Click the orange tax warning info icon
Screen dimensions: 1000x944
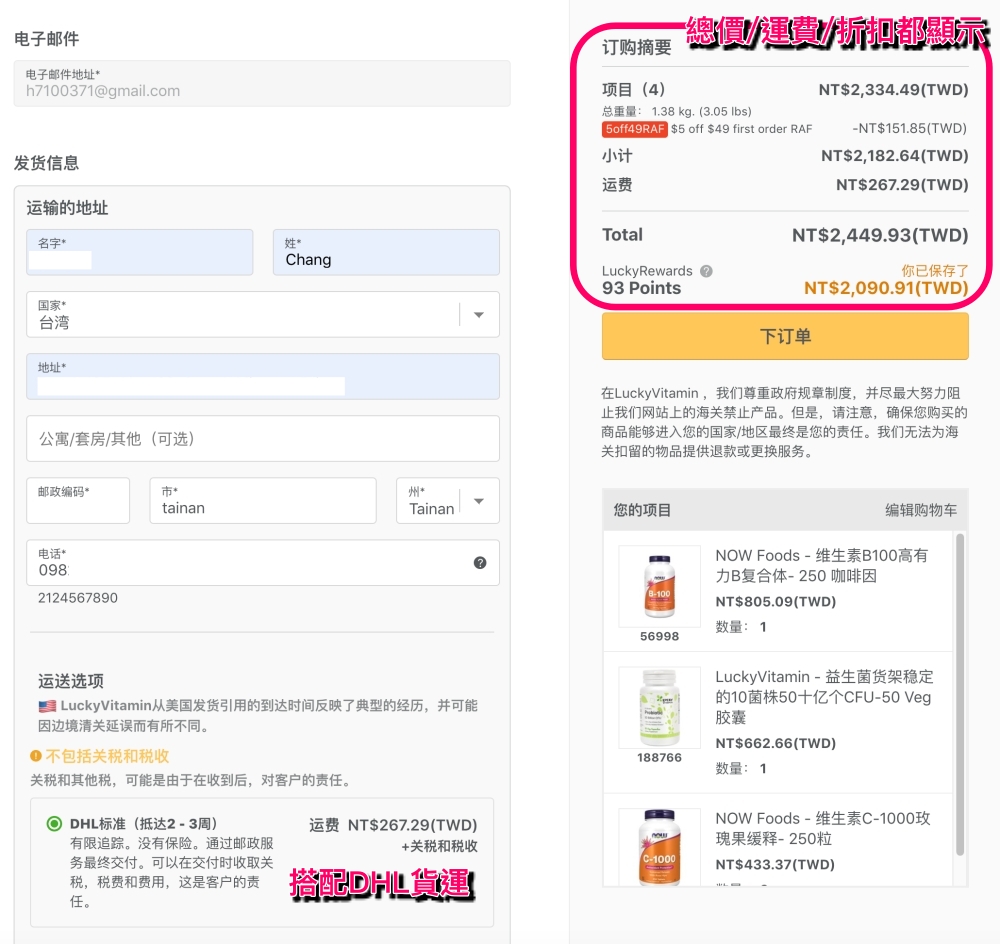pyautogui.click(x=36, y=756)
